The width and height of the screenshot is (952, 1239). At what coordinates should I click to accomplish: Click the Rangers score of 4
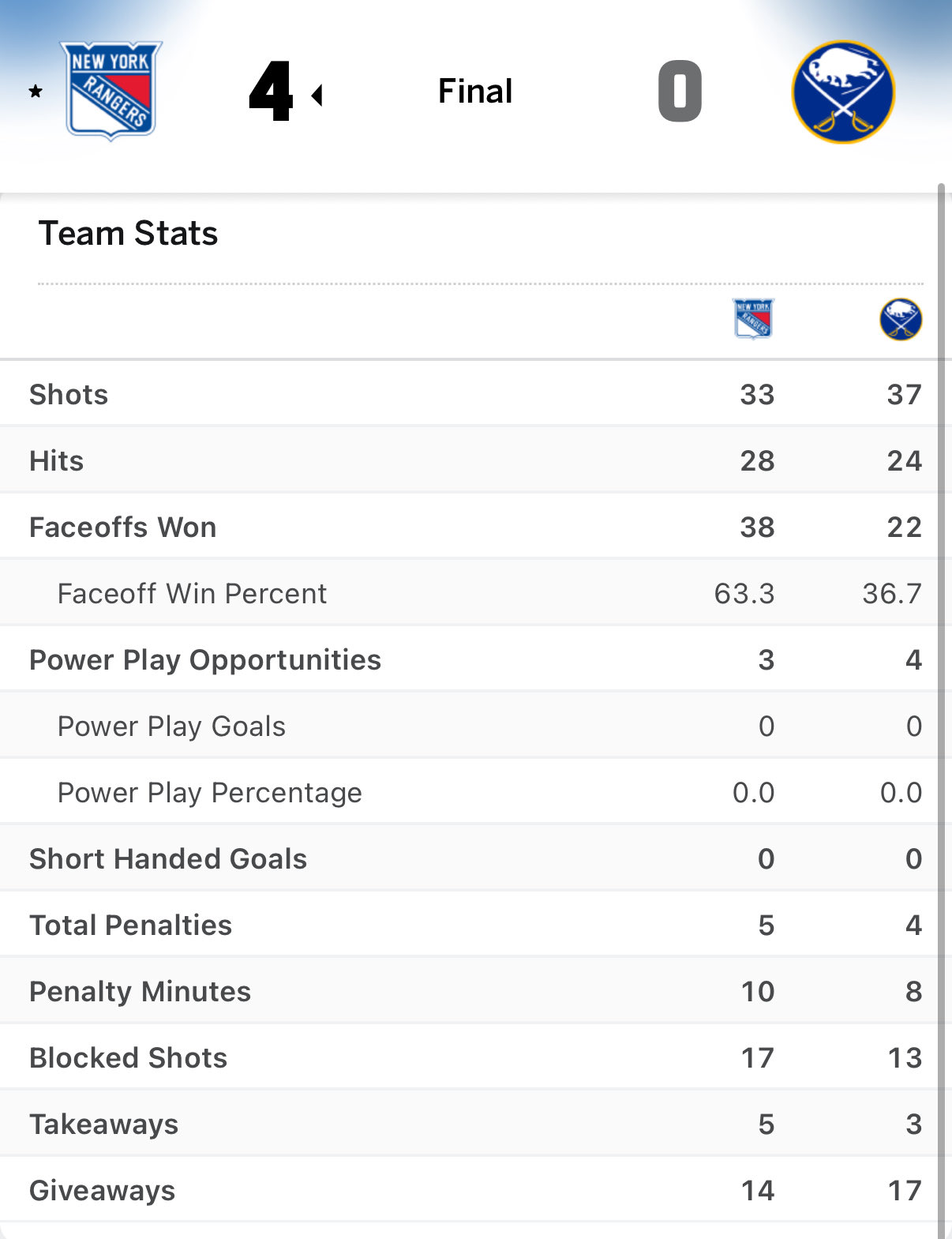pyautogui.click(x=271, y=92)
